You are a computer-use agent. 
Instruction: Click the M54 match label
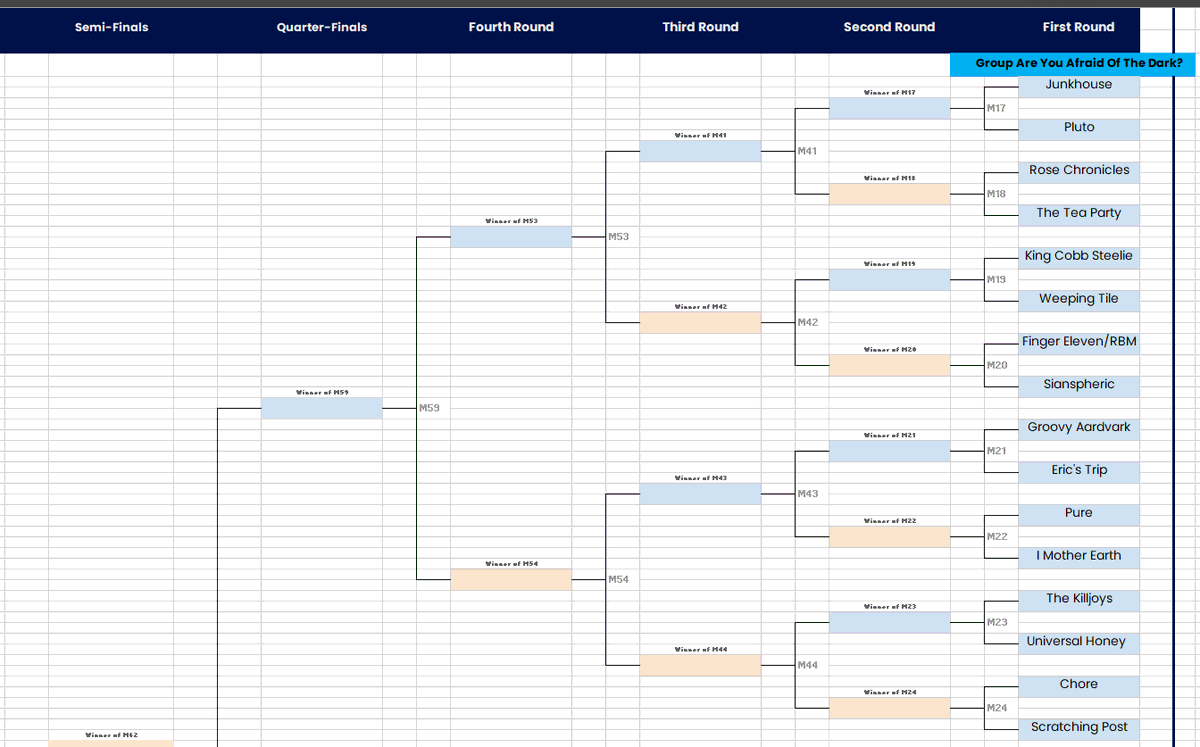coord(619,580)
